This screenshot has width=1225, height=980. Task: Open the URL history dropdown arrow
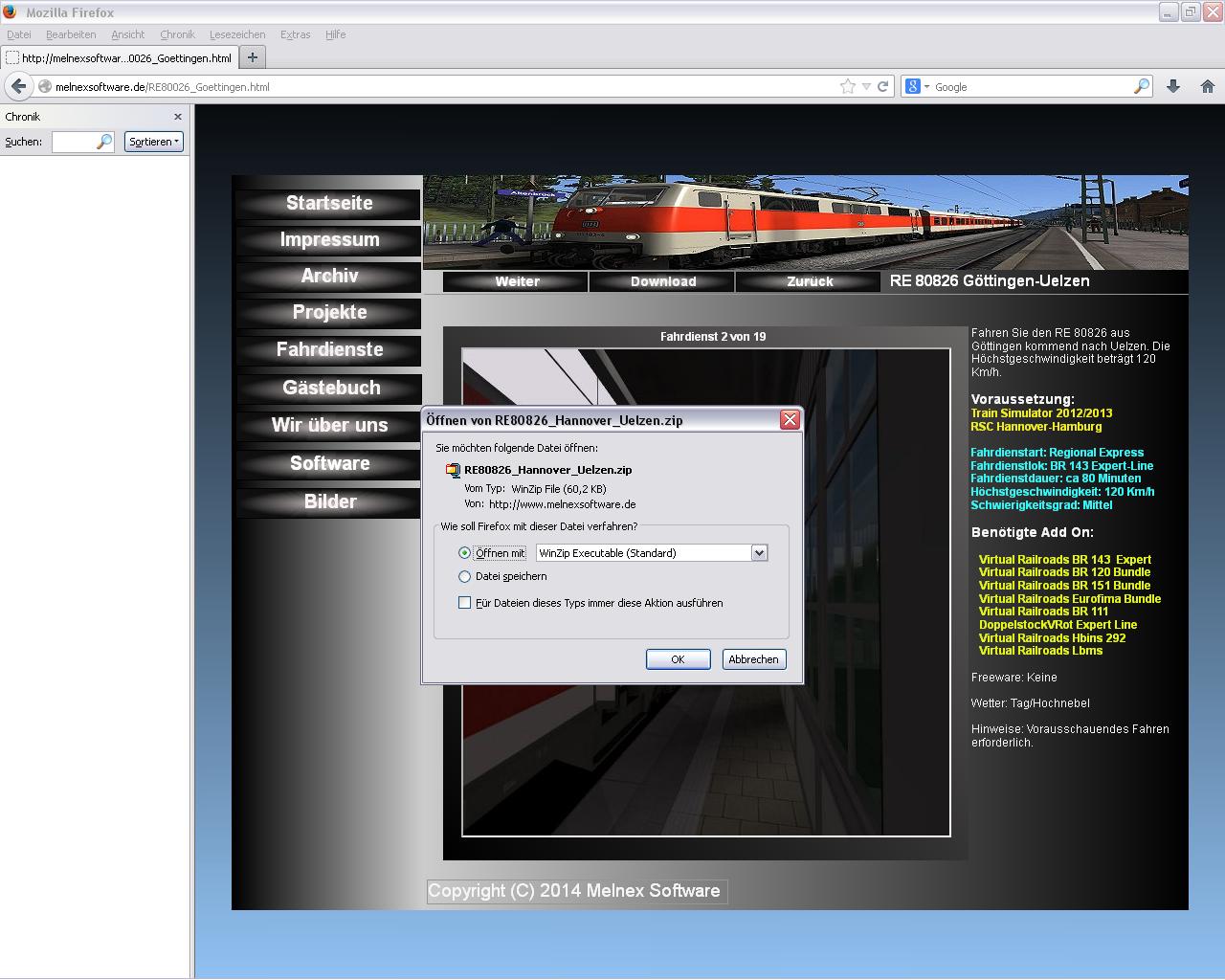(x=866, y=86)
